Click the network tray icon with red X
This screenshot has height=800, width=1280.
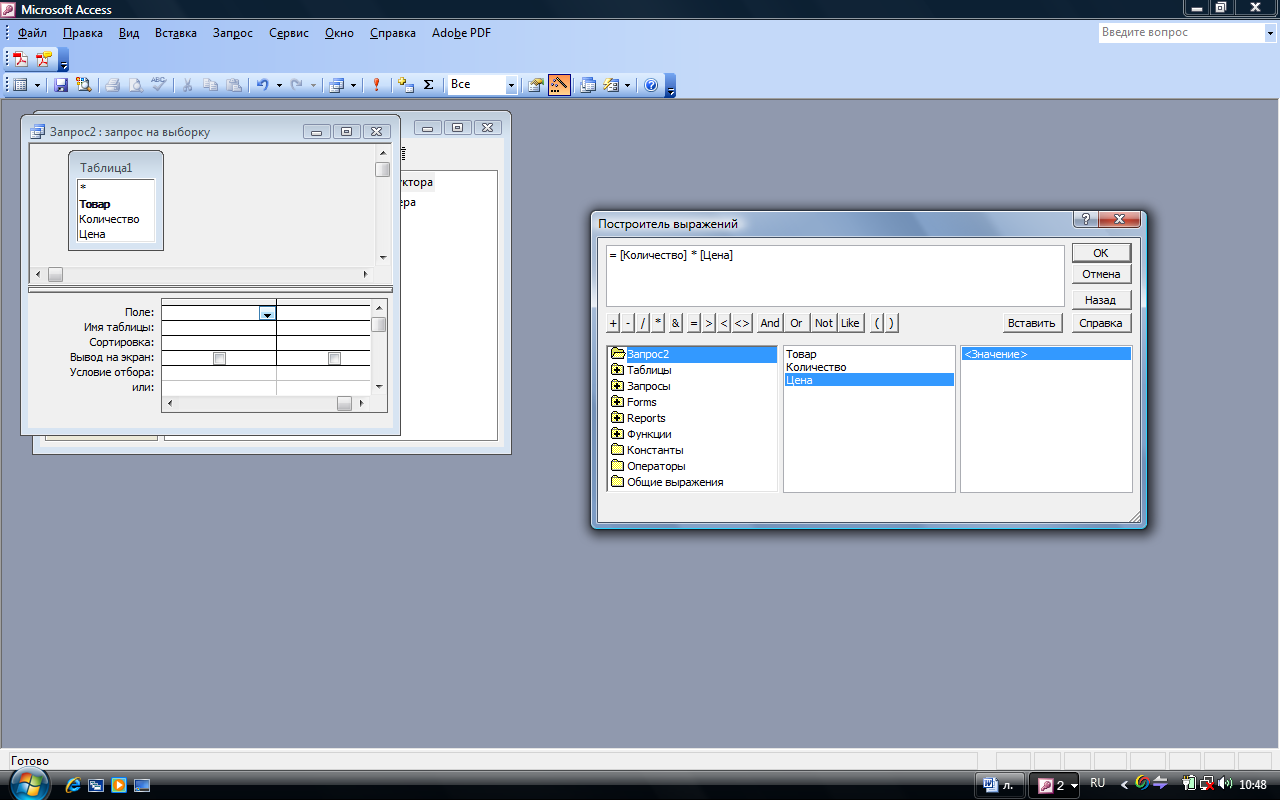coord(1208,784)
